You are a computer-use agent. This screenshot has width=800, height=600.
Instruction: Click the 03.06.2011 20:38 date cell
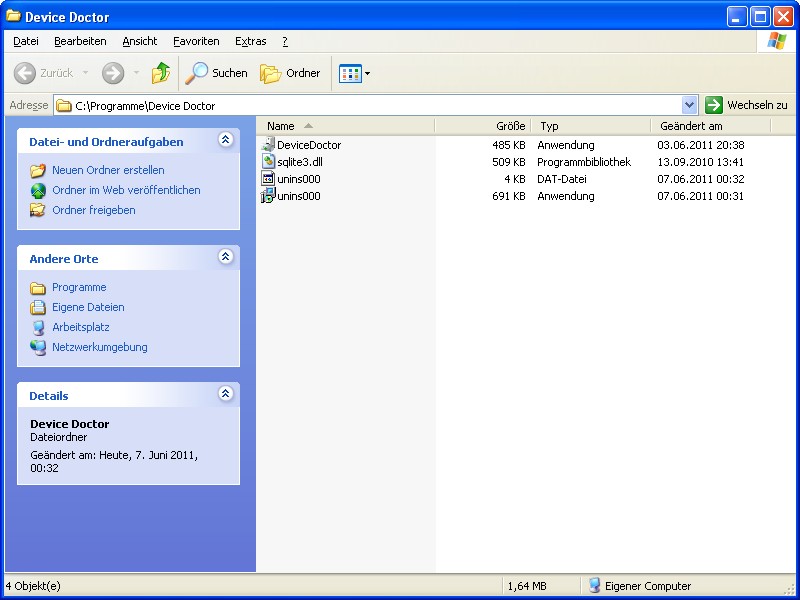(701, 145)
